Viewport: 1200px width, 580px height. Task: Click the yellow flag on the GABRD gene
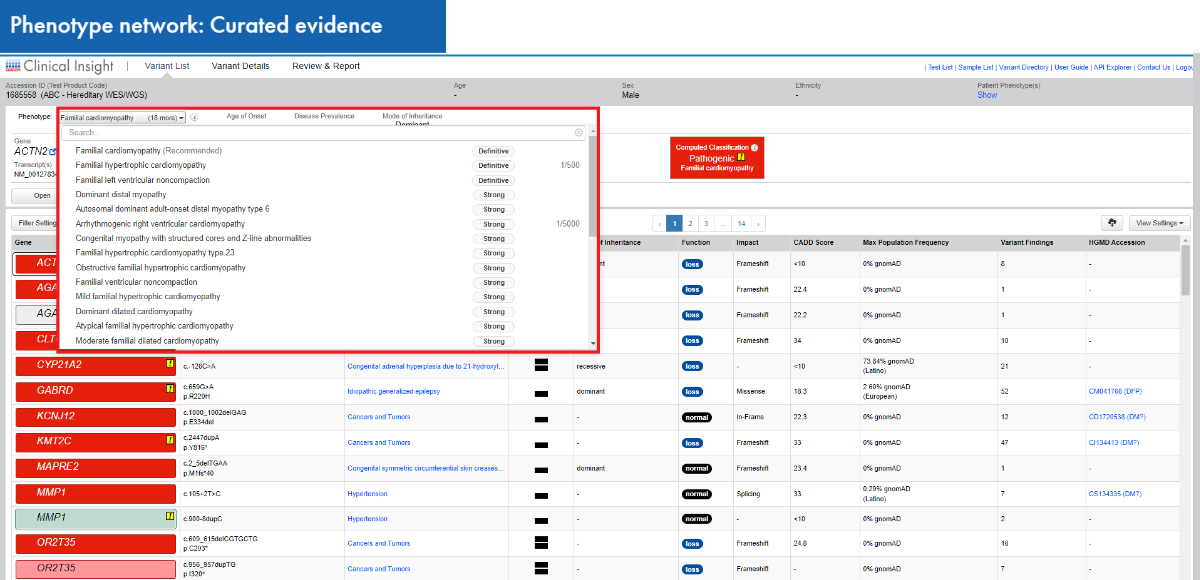(170, 389)
